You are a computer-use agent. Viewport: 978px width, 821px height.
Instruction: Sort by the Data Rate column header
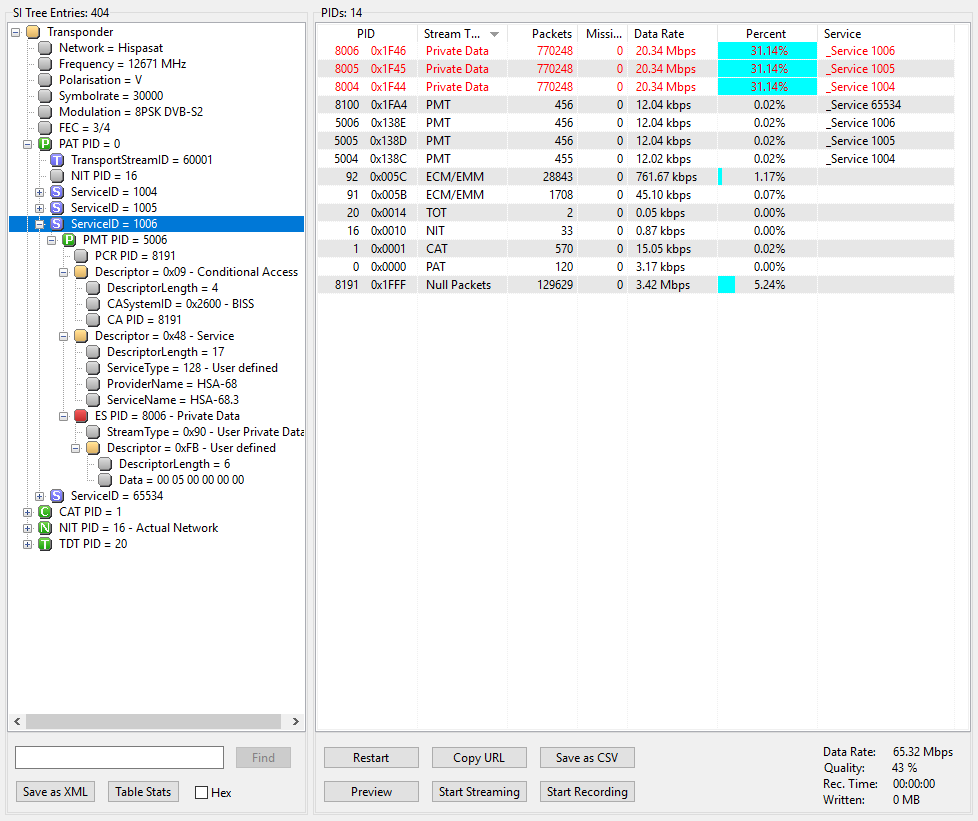point(672,34)
